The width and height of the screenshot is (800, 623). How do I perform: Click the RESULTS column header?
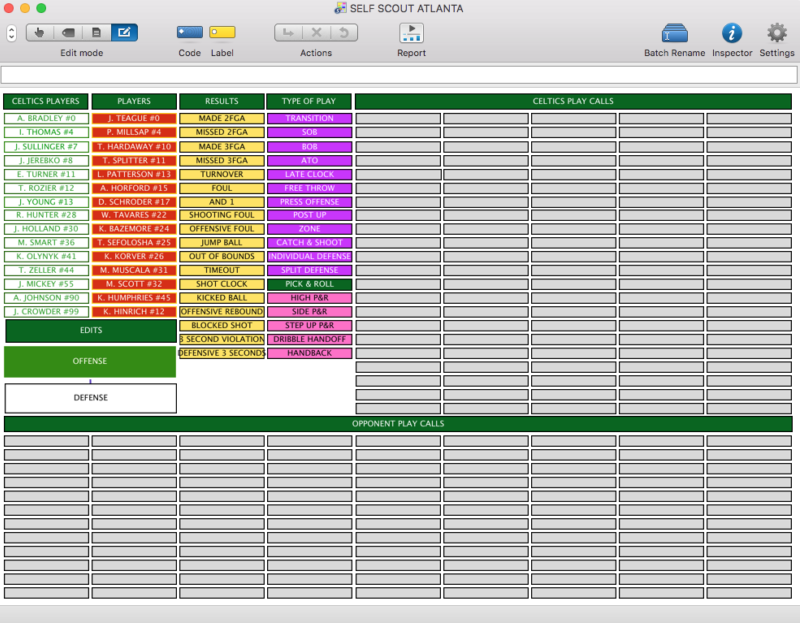pyautogui.click(x=222, y=101)
